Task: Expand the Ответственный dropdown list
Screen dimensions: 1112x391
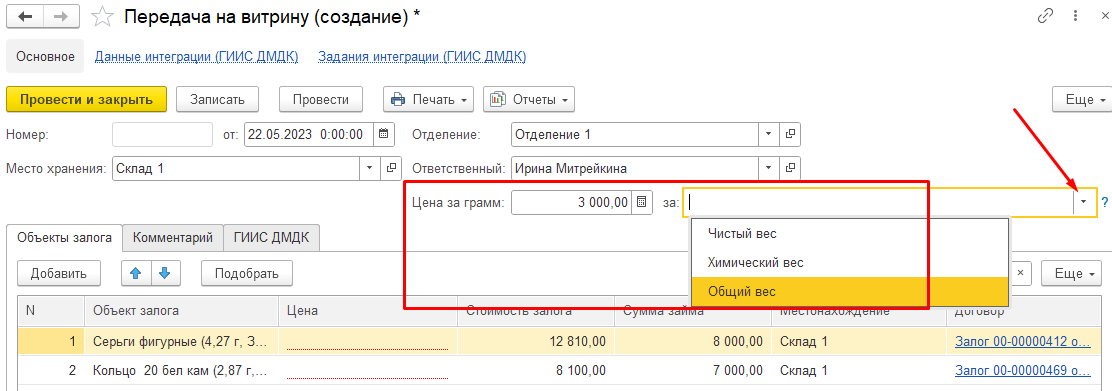Action: (x=769, y=168)
